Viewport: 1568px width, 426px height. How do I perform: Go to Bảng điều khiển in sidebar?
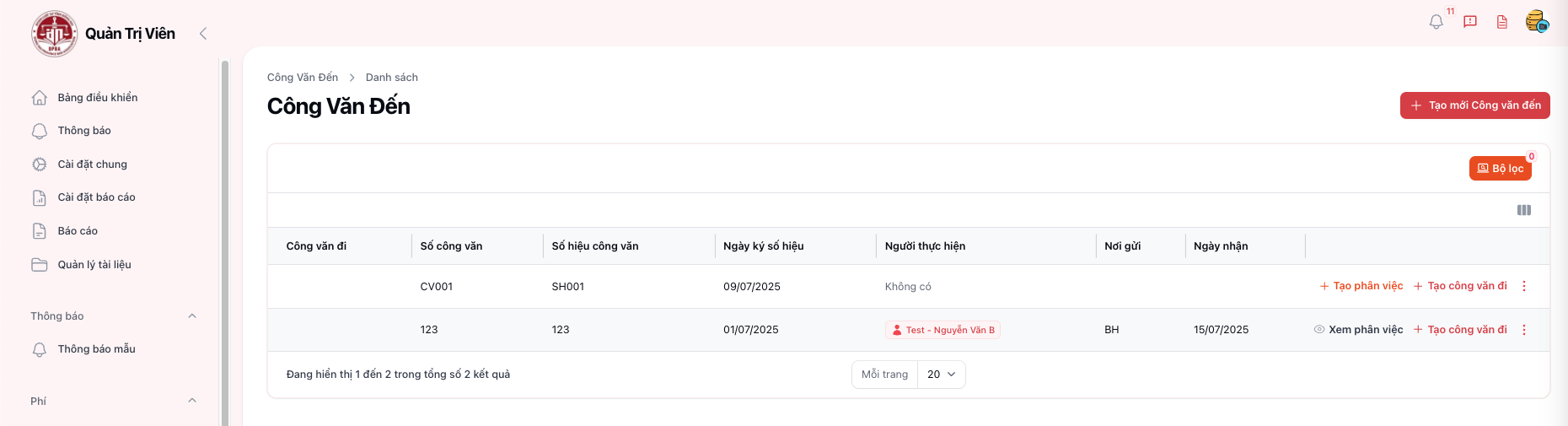coord(97,98)
